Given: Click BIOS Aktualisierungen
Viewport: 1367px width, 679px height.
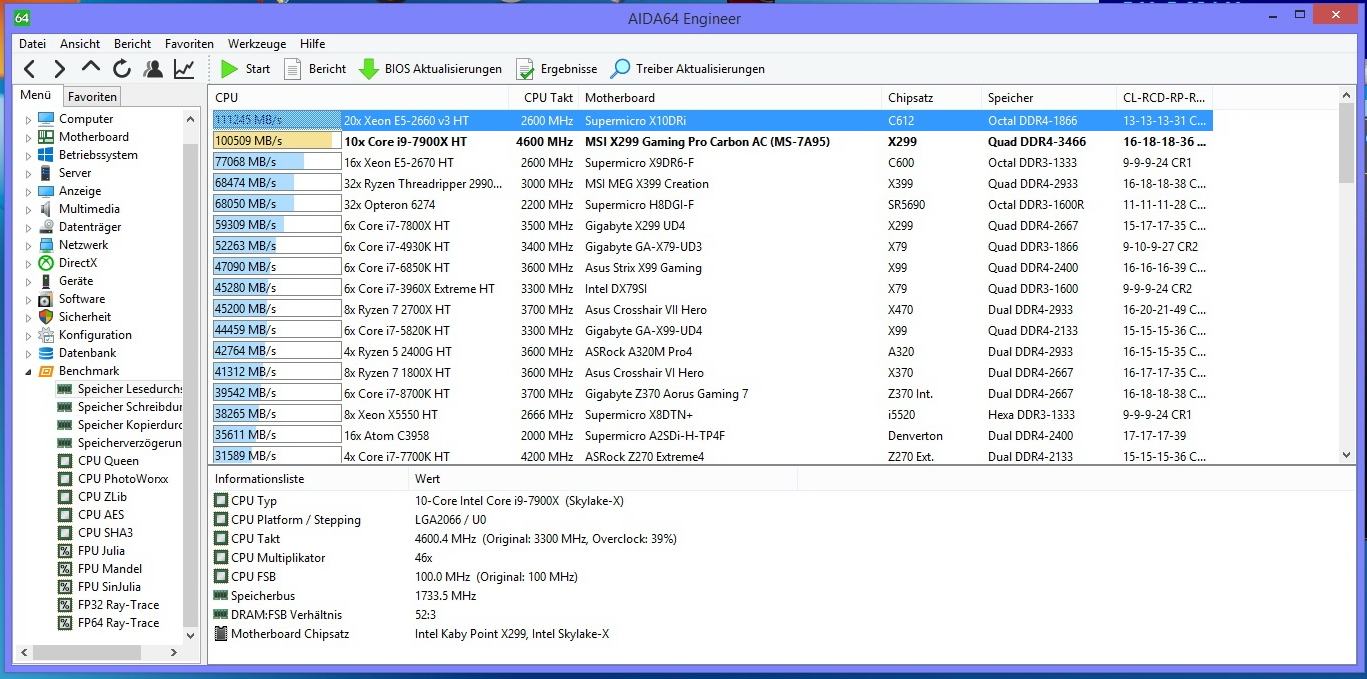Looking at the screenshot, I should point(431,69).
